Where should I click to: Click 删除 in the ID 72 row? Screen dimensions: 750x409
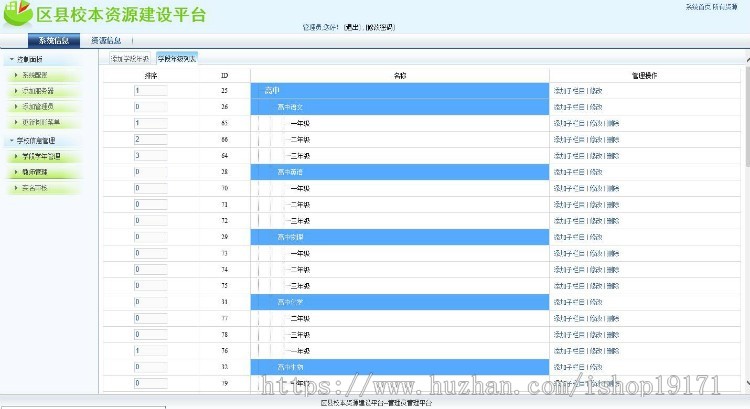614,221
